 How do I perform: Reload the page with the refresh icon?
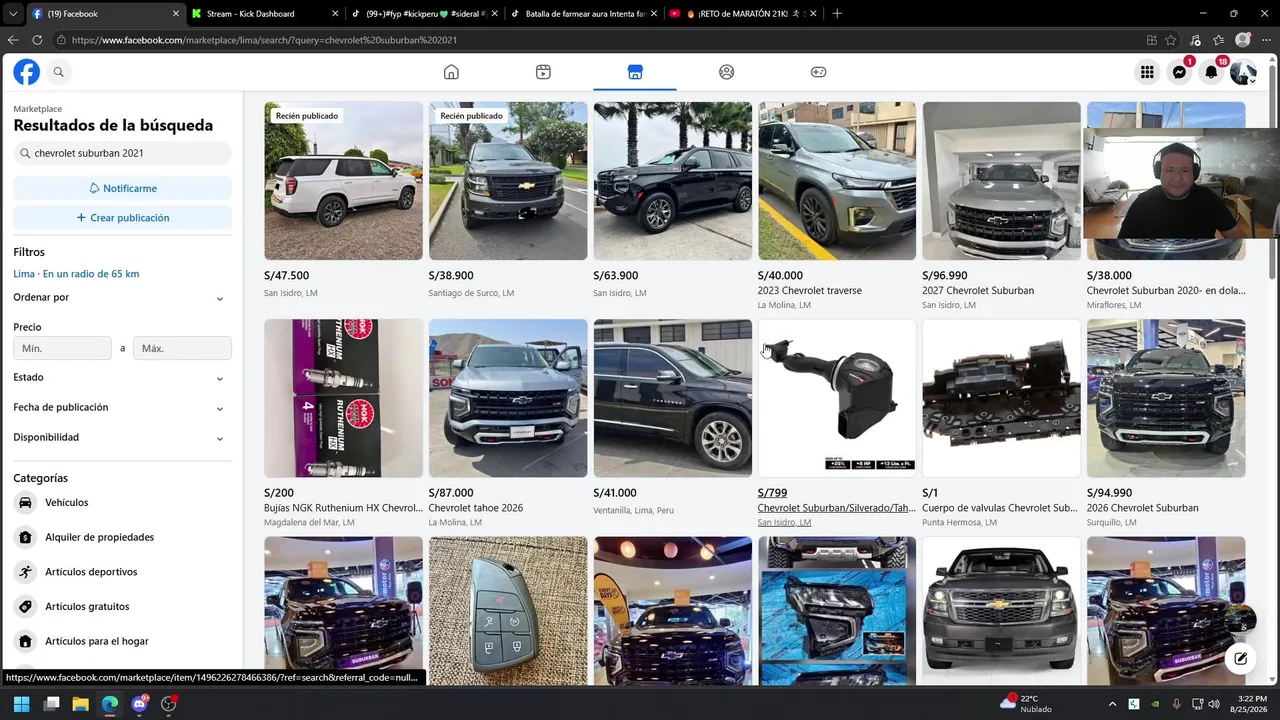tap(37, 40)
